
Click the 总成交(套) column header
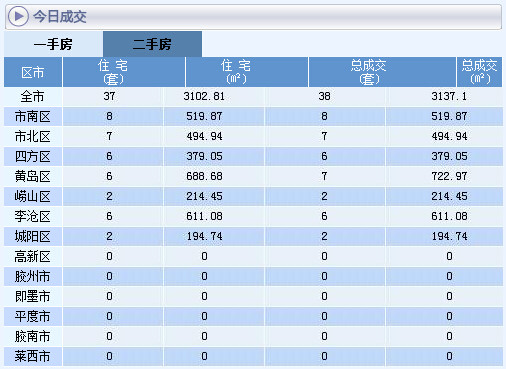click(382, 72)
